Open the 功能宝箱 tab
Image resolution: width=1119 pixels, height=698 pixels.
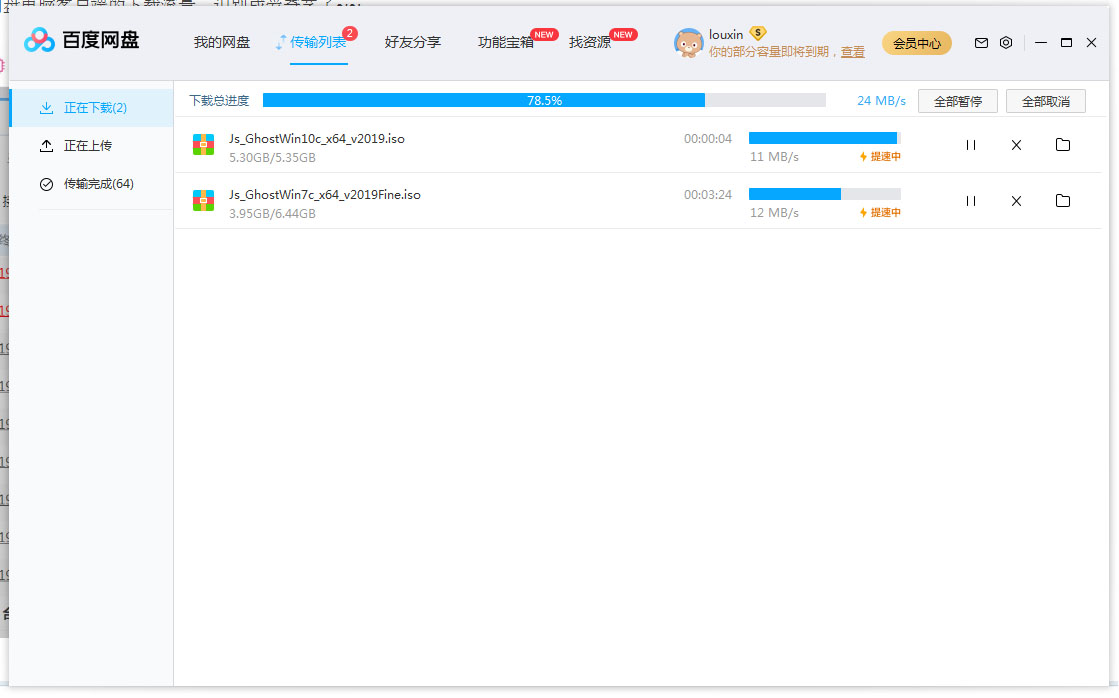pos(505,42)
